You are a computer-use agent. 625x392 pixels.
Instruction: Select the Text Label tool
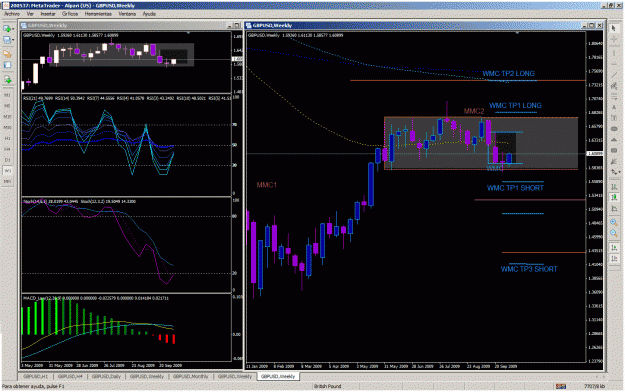pos(614,118)
